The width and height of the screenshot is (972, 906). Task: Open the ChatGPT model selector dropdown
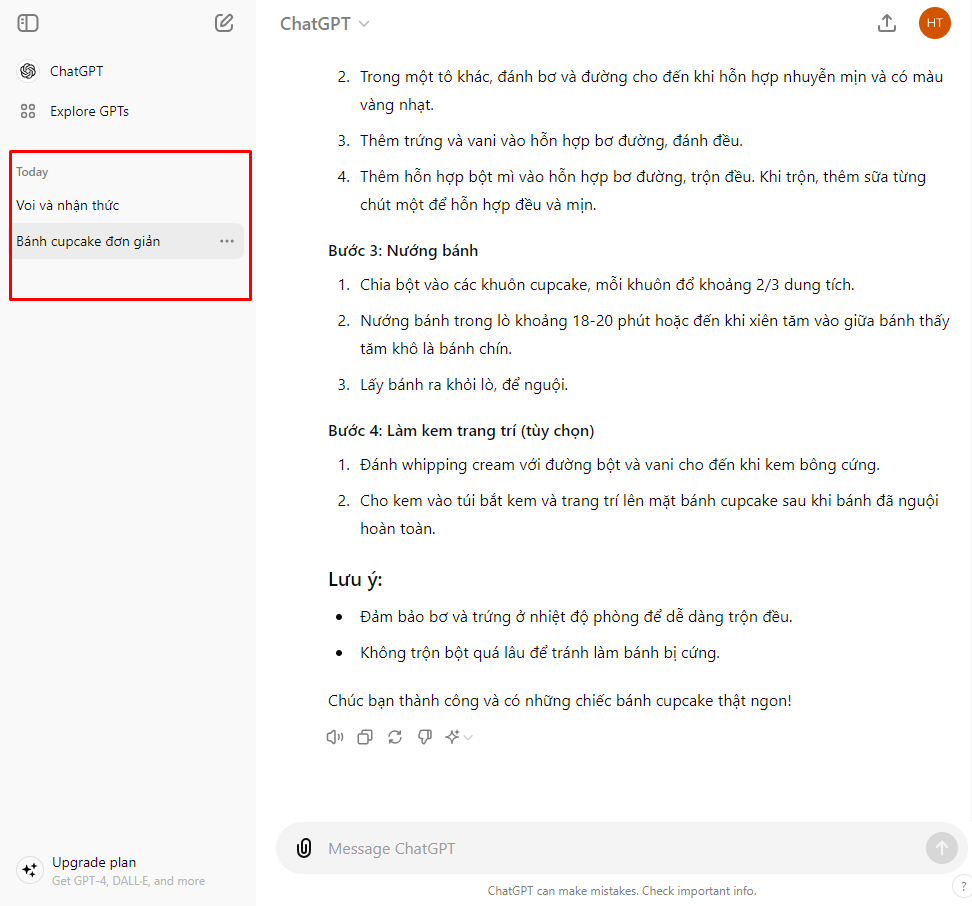click(x=325, y=24)
